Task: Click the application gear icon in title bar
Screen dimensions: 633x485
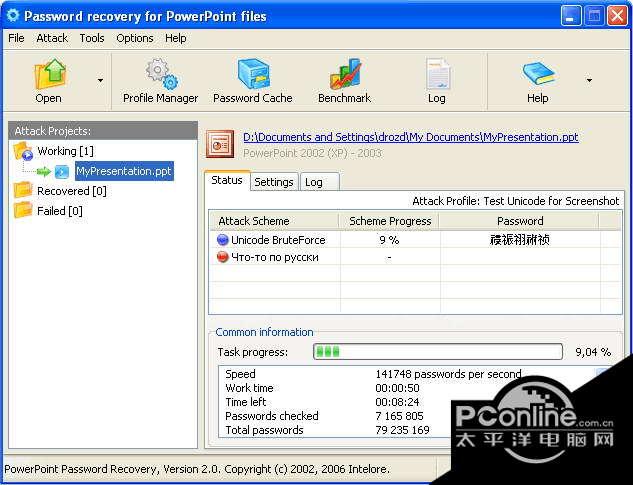Action: click(13, 15)
